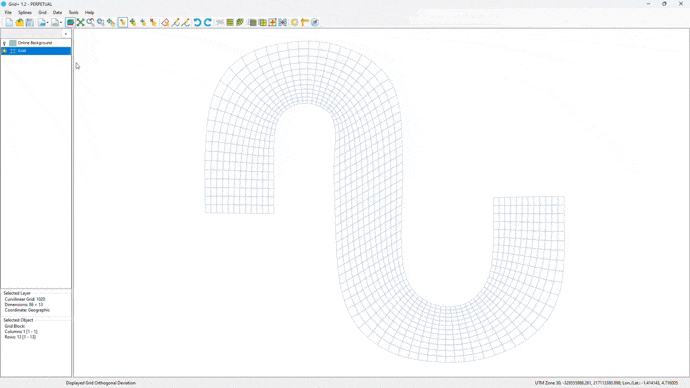
Task: Click the Save floppy disk icon
Action: [x=29, y=22]
